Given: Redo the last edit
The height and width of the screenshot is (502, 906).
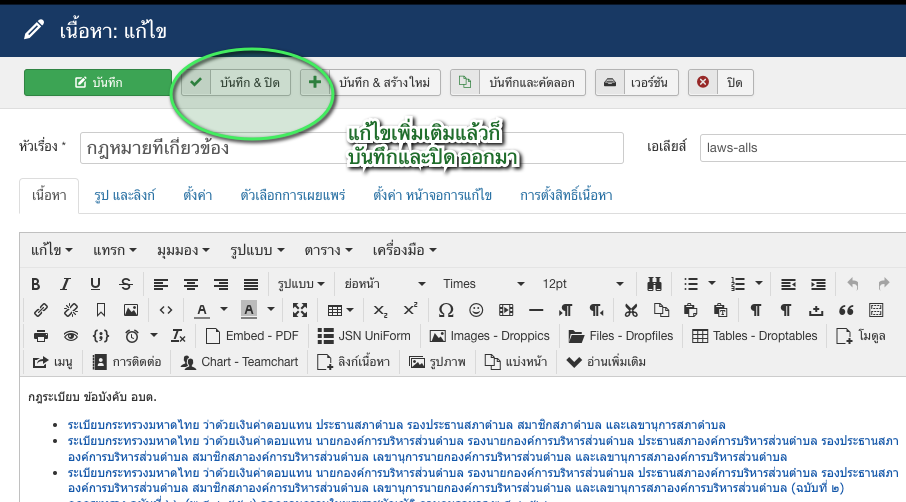Looking at the screenshot, I should click(x=883, y=284).
